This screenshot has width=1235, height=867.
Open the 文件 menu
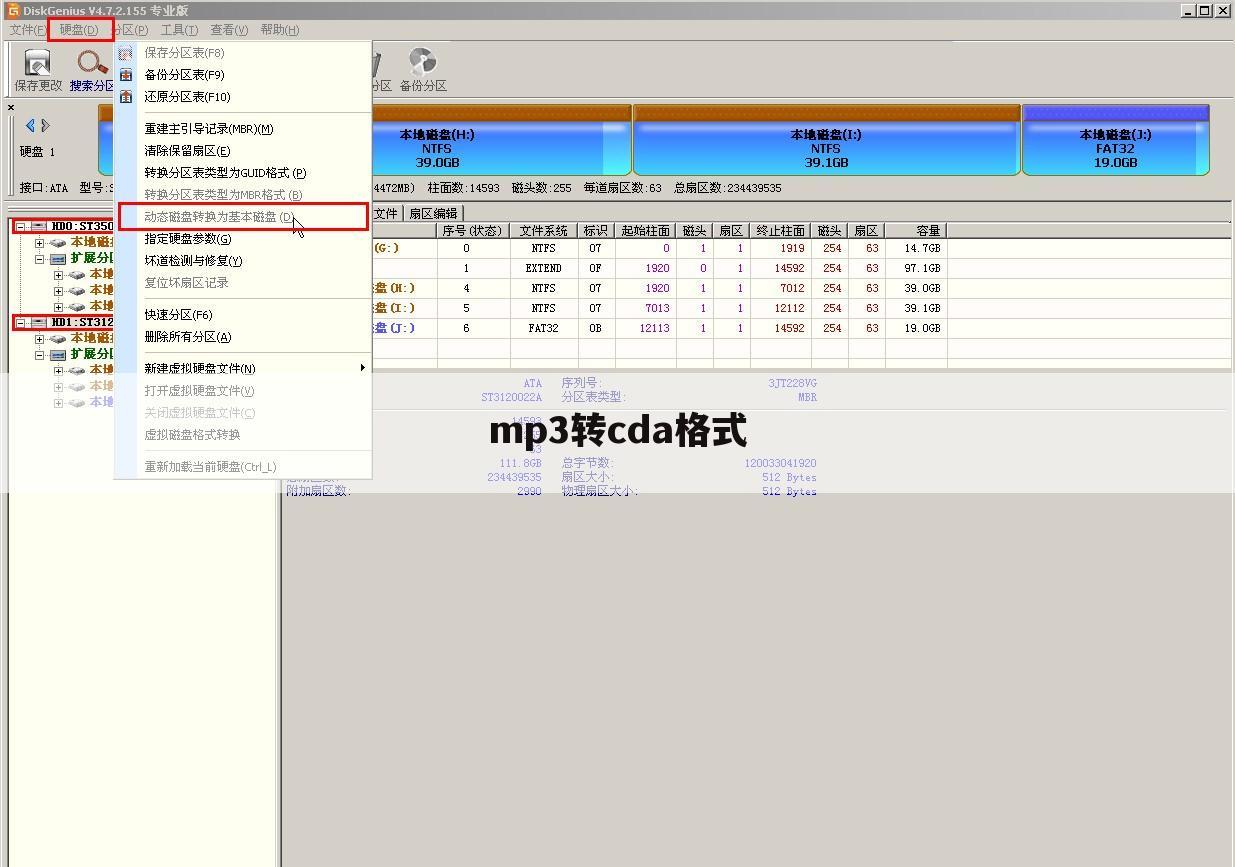[27, 30]
